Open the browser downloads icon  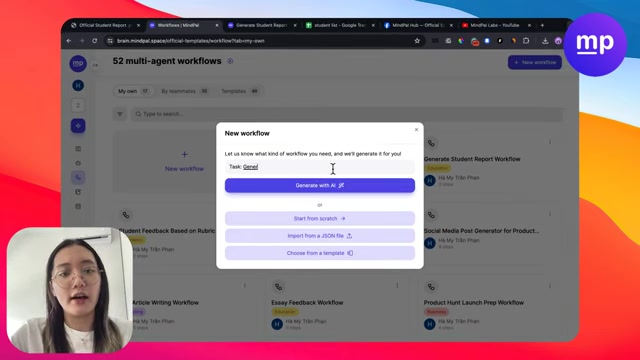[545, 41]
